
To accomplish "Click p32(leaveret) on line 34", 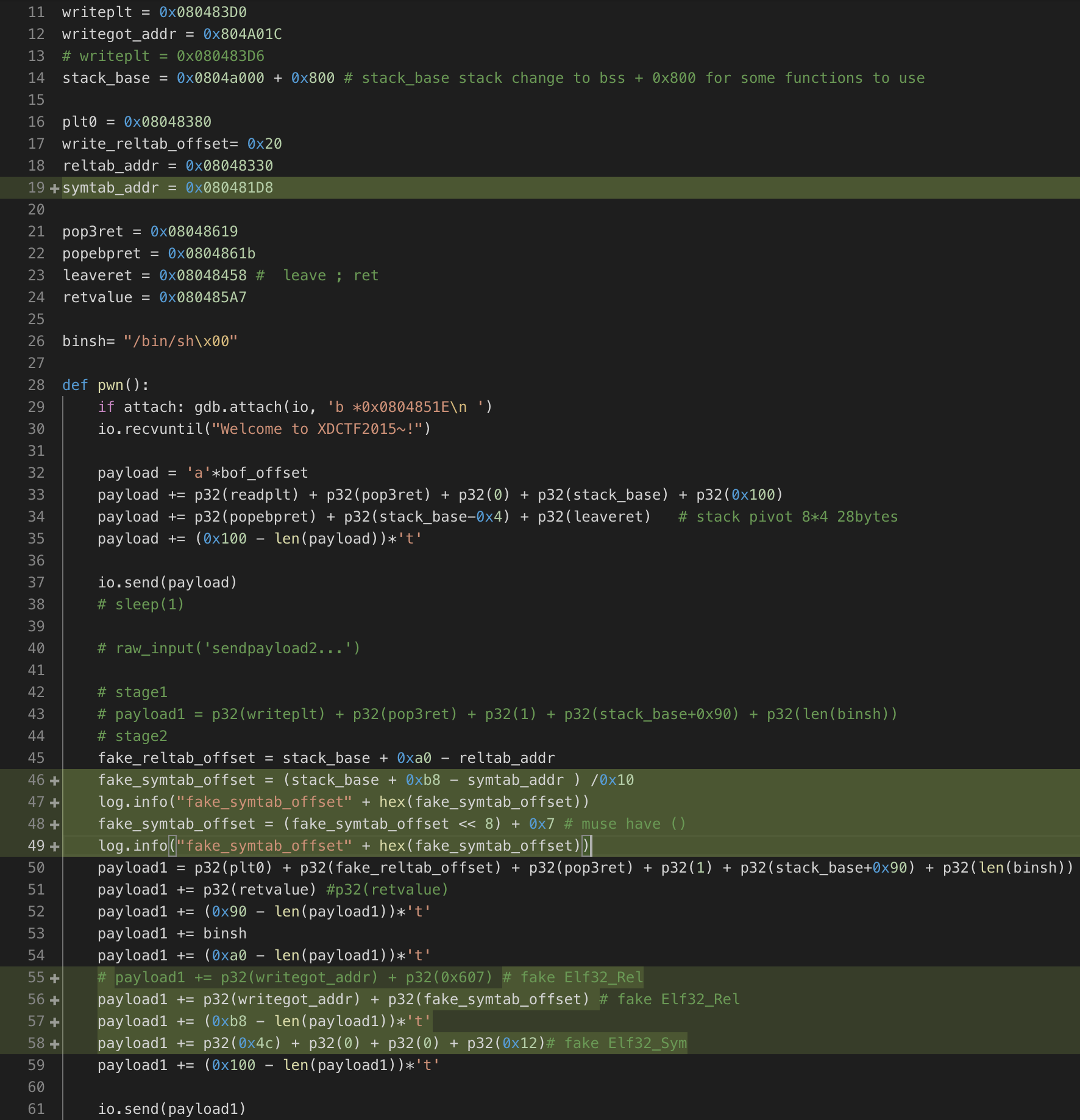I will (594, 517).
